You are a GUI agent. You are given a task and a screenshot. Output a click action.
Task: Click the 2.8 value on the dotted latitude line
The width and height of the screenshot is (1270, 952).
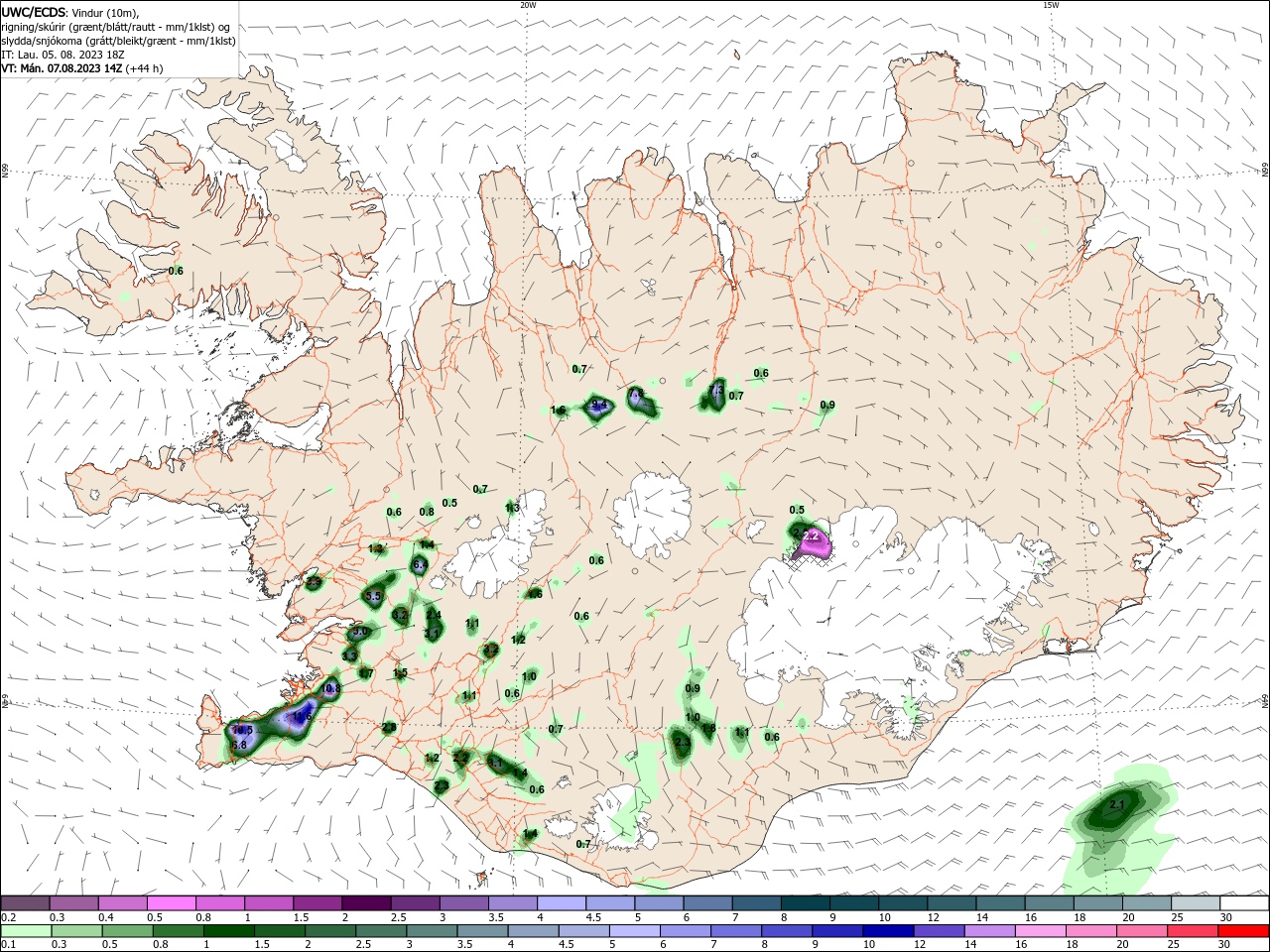(x=389, y=727)
